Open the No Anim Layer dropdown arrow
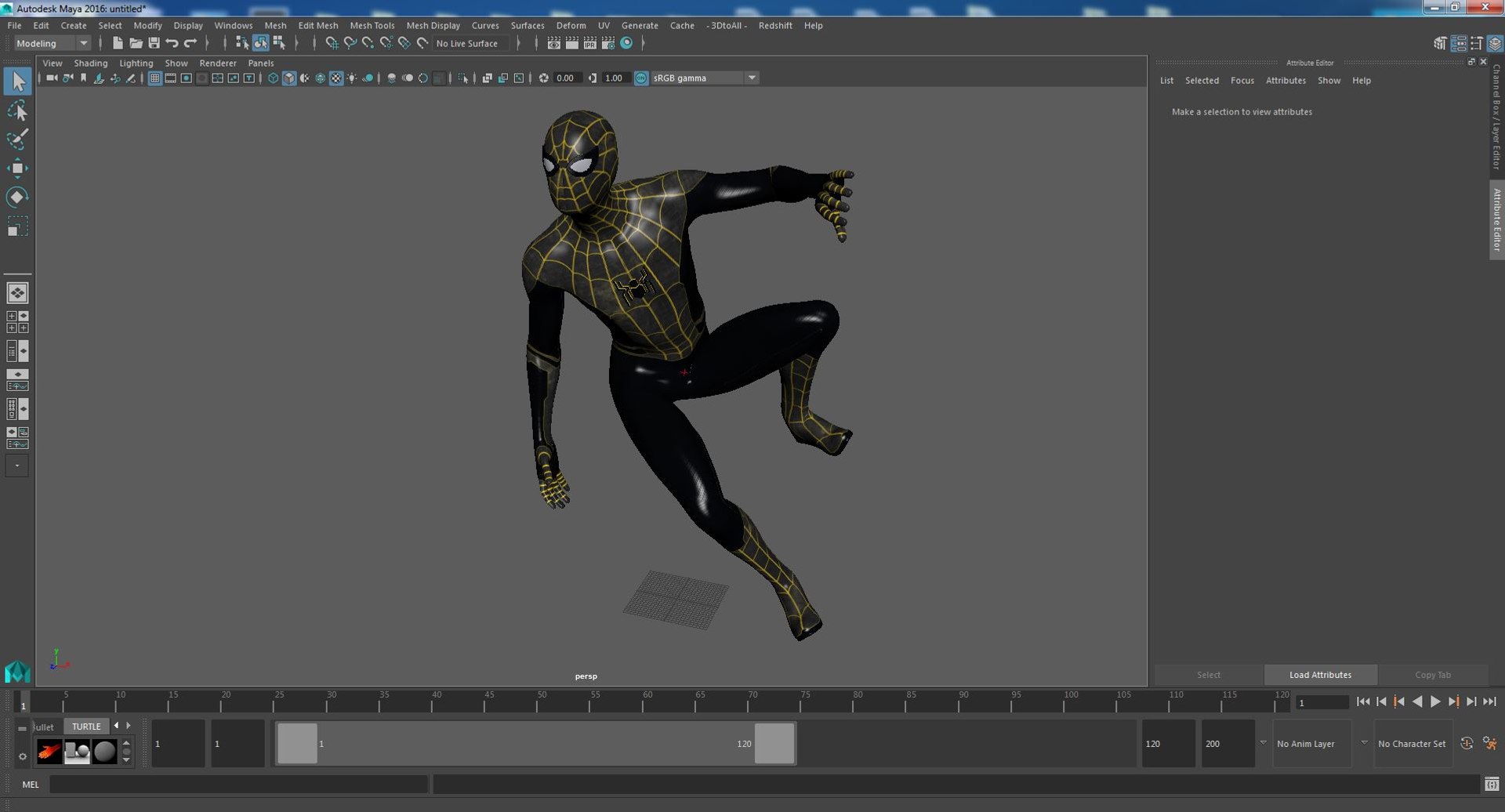Image resolution: width=1505 pixels, height=812 pixels. coord(1263,743)
